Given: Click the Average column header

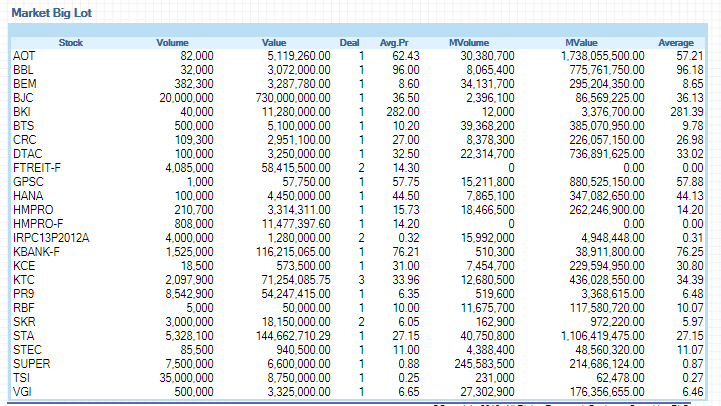Looking at the screenshot, I should (x=676, y=43).
